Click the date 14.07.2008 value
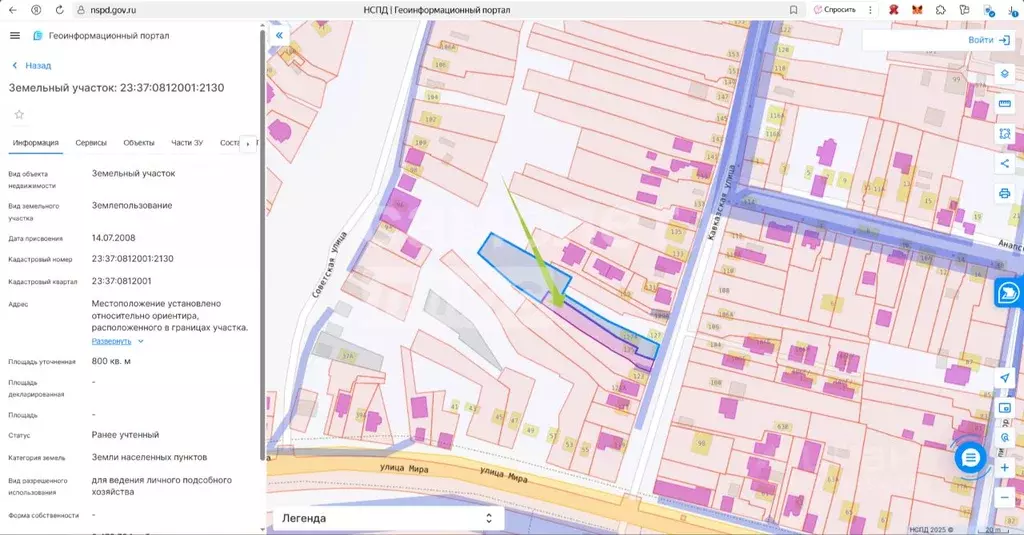Image resolution: width=1024 pixels, height=535 pixels. [114, 238]
